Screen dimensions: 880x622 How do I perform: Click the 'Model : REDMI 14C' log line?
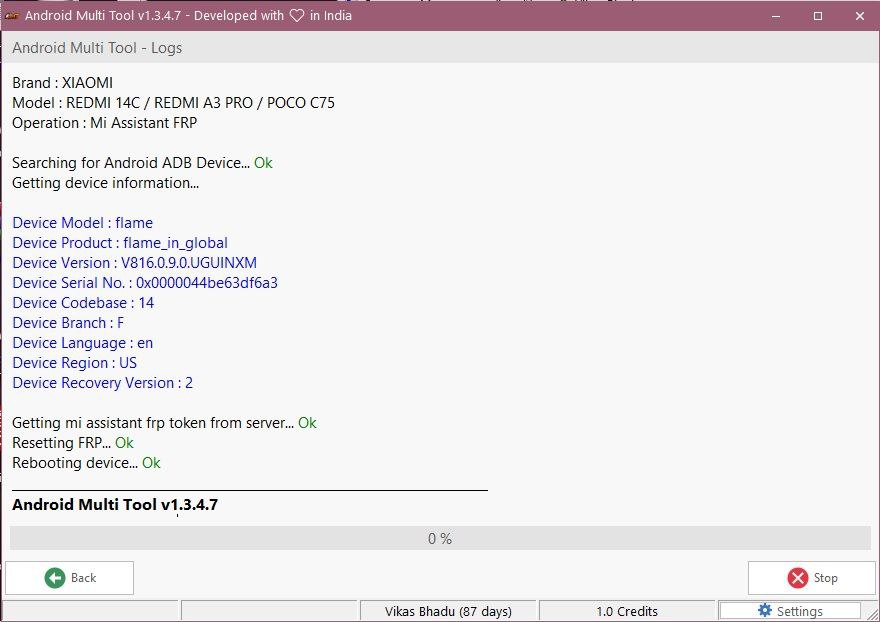click(173, 103)
